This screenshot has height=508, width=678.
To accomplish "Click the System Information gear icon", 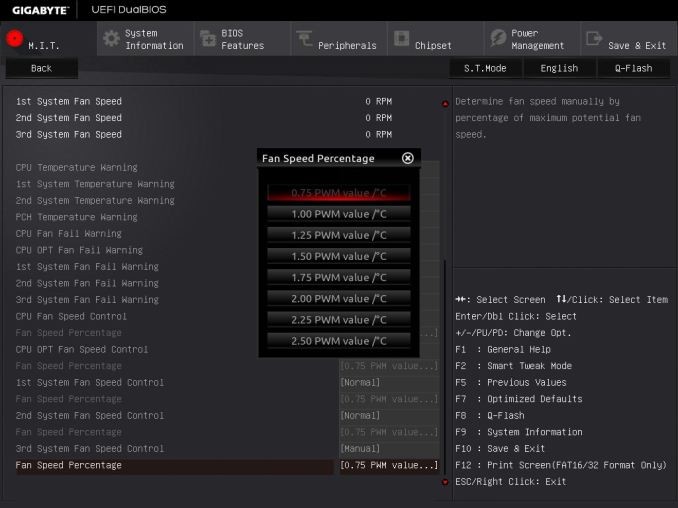I will tap(111, 38).
